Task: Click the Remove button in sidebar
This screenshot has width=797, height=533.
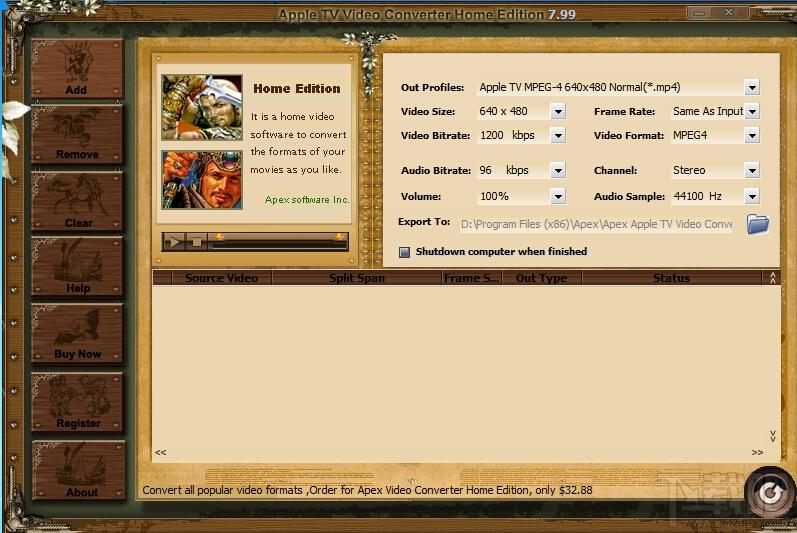Action: (x=77, y=134)
